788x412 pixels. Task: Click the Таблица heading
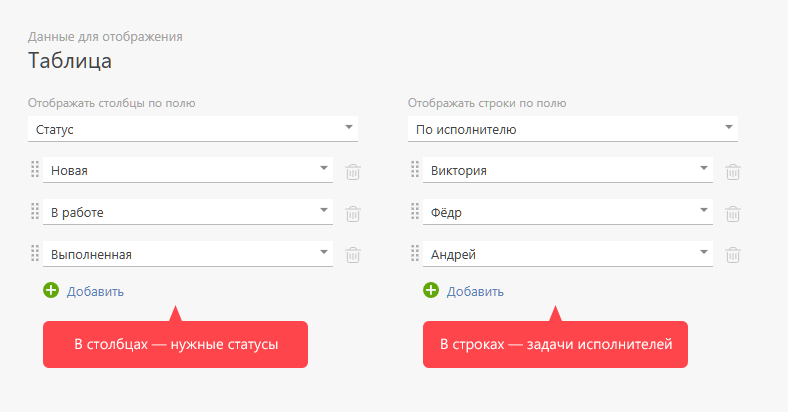coord(70,61)
